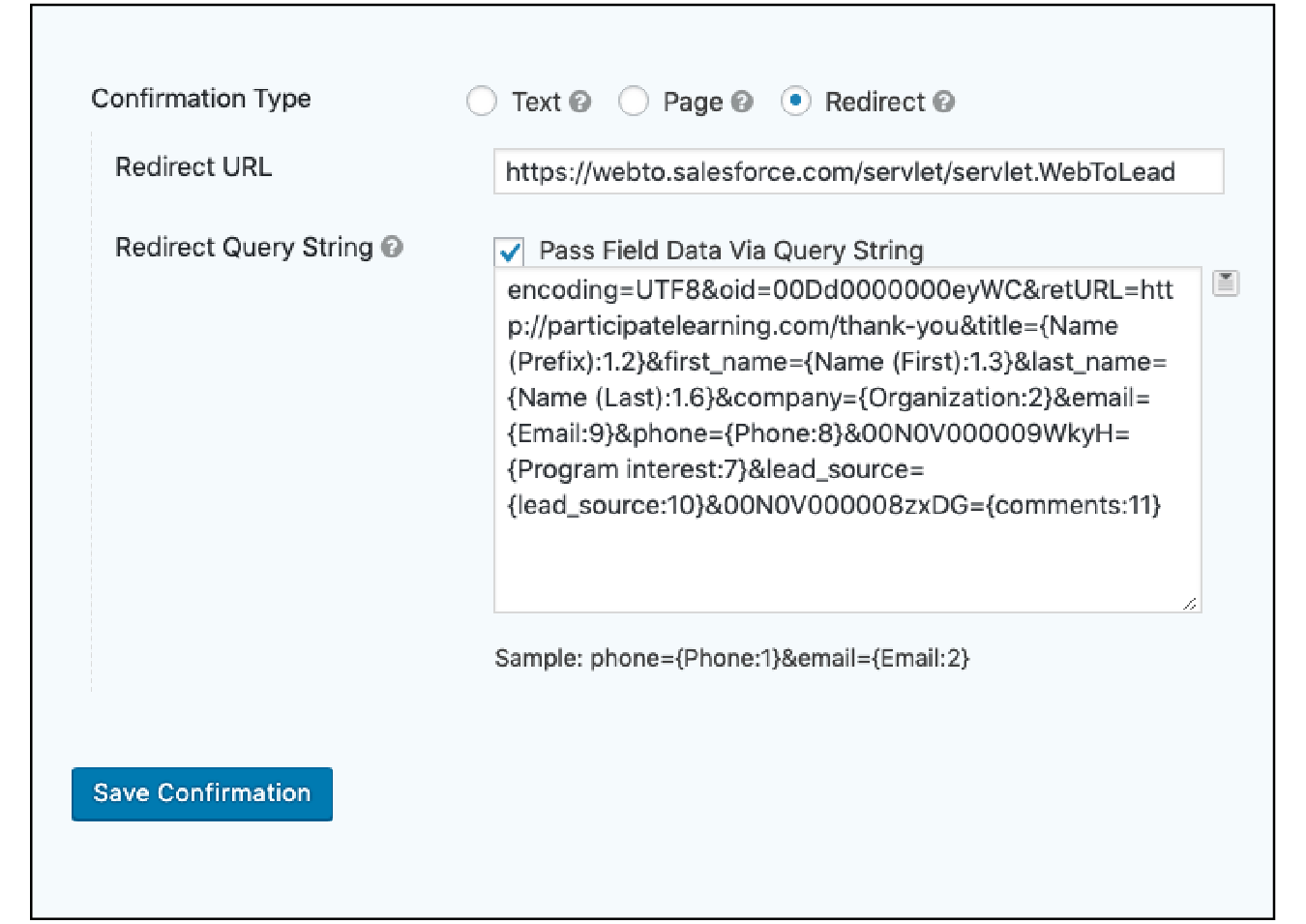This screenshot has width=1306, height=924.
Task: Open the merge tags icon beside the textarea
Action: 1226,283
